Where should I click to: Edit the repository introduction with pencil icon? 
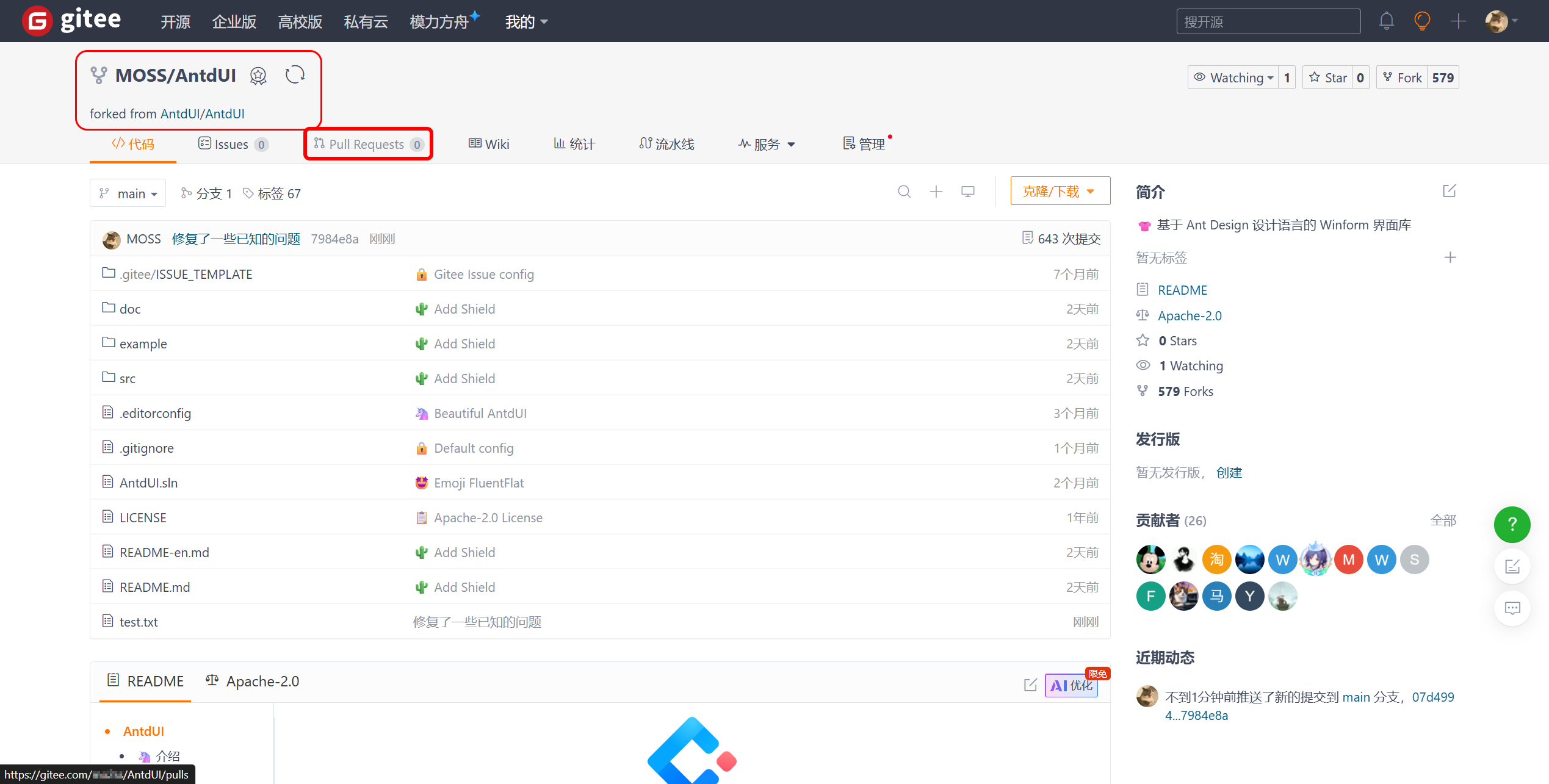1449,192
